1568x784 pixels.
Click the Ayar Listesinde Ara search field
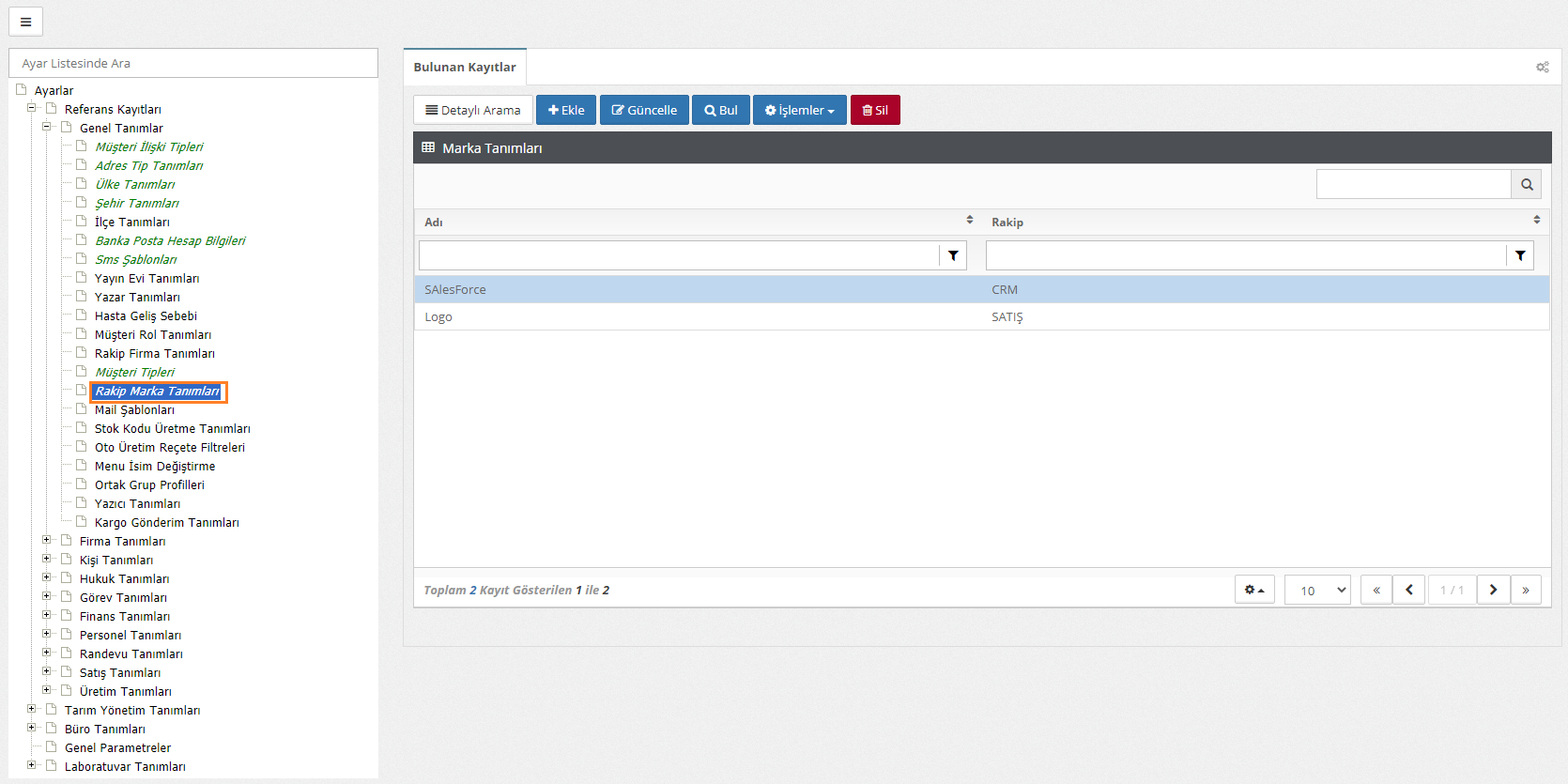pos(193,63)
